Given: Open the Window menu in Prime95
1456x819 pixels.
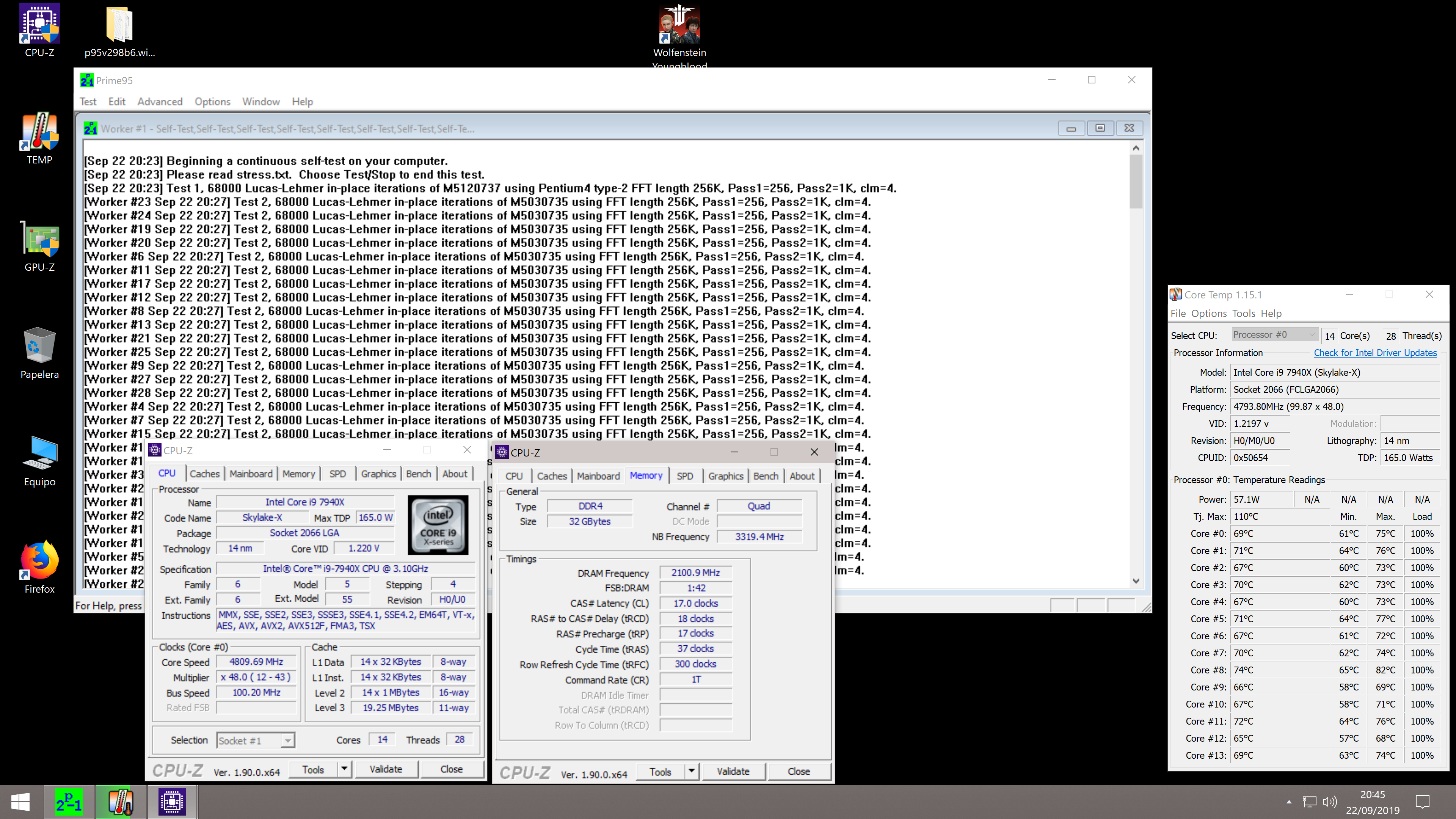Looking at the screenshot, I should (x=261, y=102).
